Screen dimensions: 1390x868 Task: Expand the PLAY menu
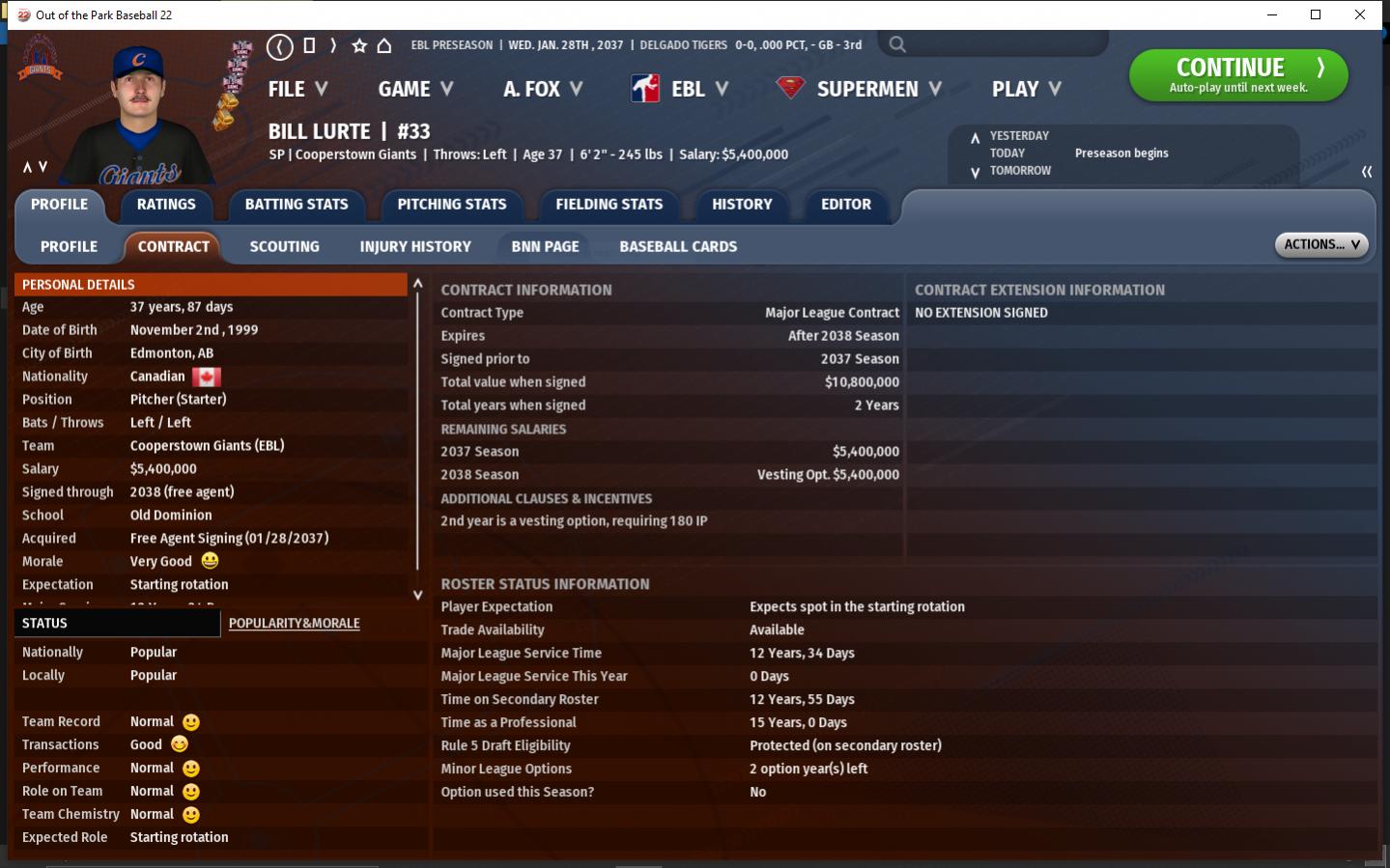[1026, 89]
